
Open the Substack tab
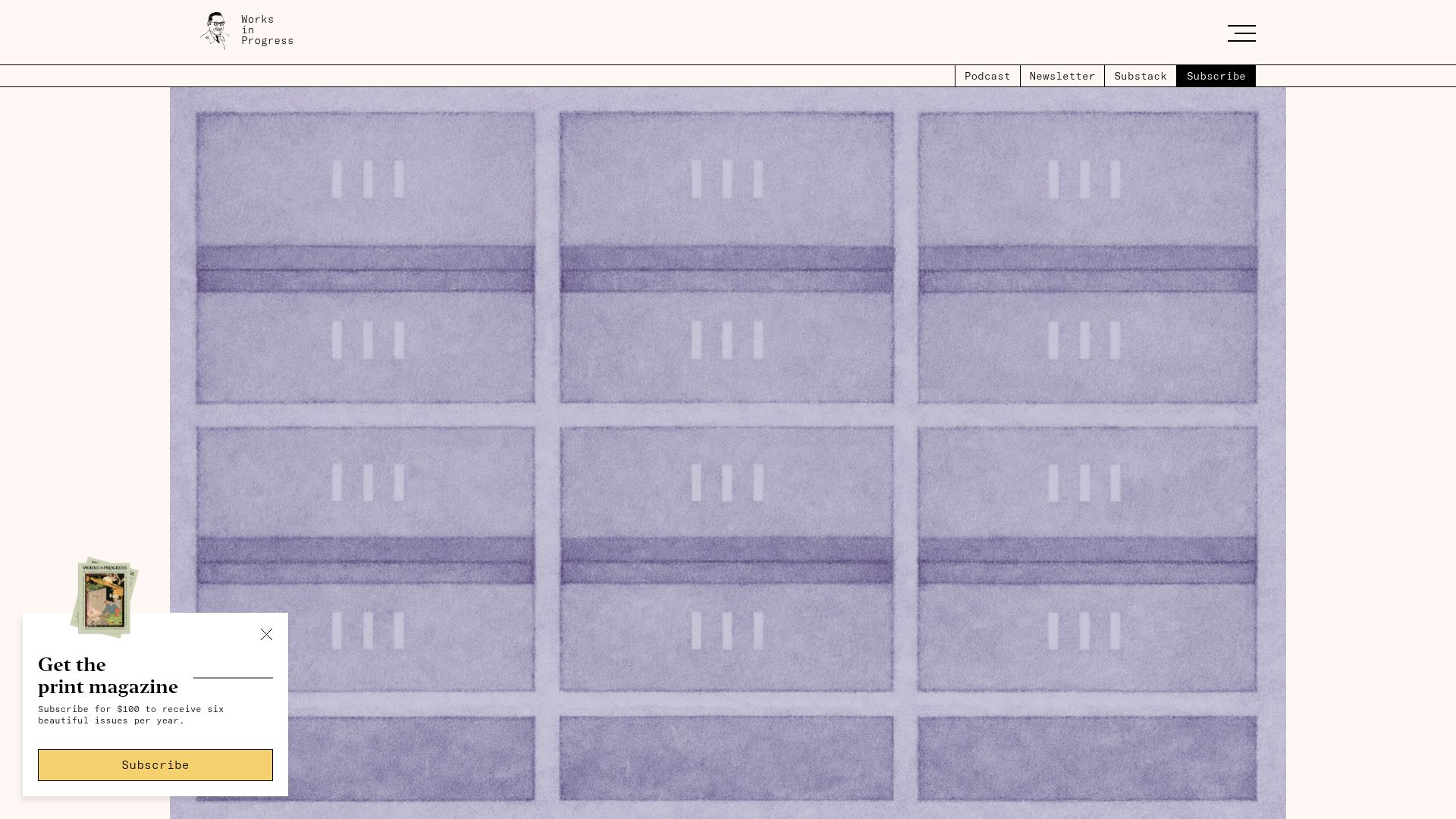[x=1140, y=76]
